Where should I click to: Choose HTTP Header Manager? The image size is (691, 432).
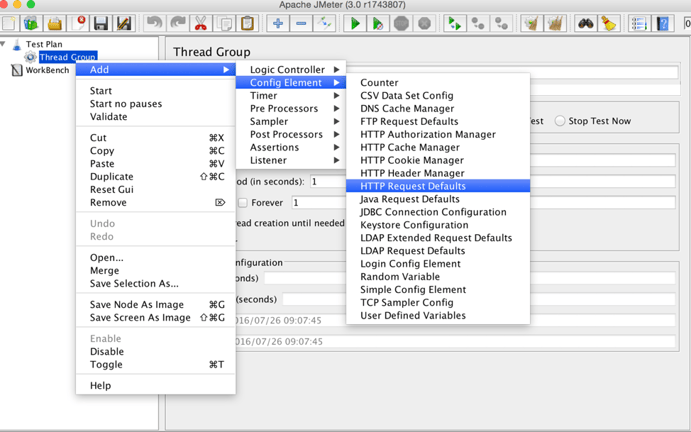[x=438, y=173]
